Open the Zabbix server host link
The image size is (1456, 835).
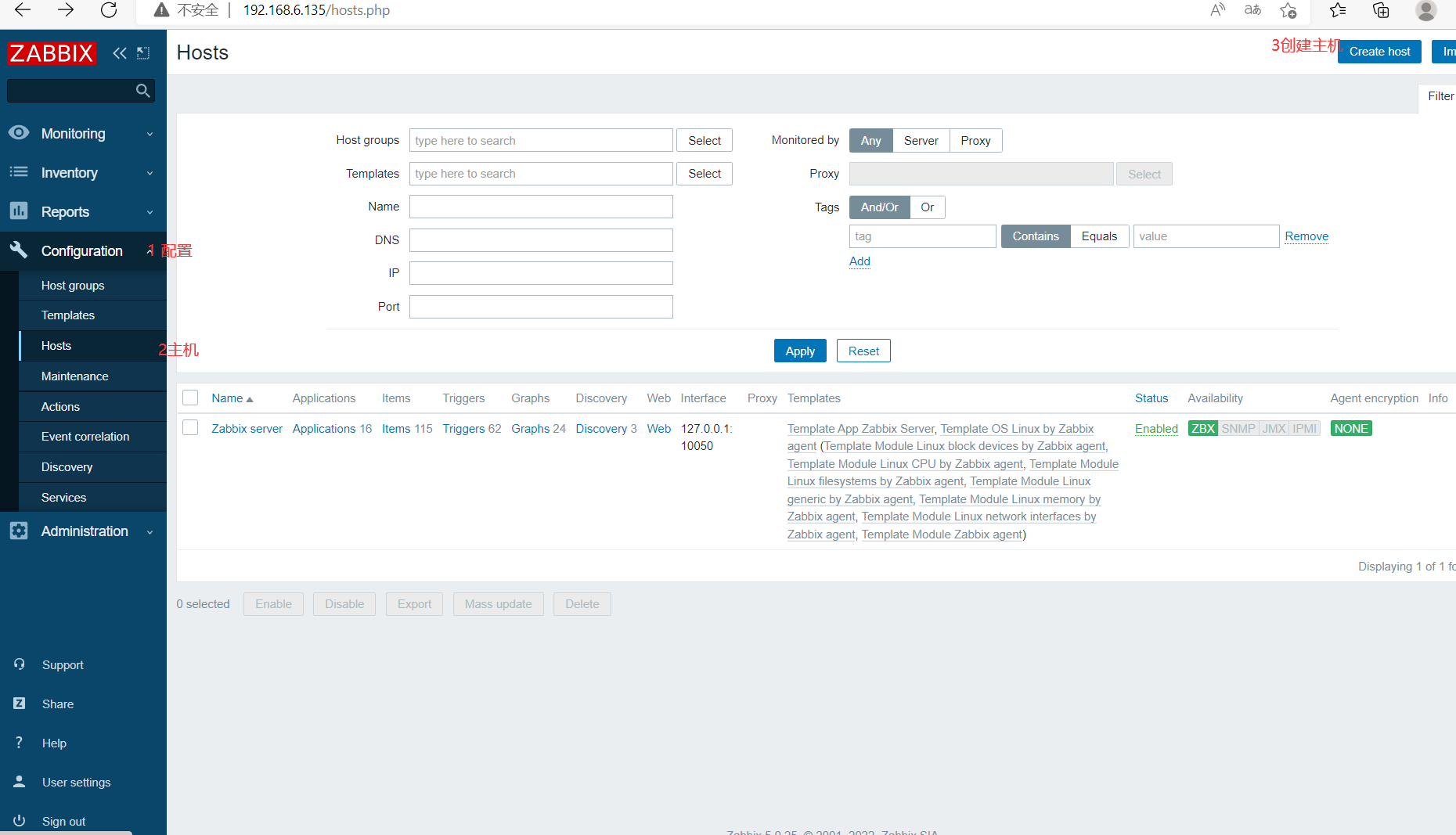(247, 429)
